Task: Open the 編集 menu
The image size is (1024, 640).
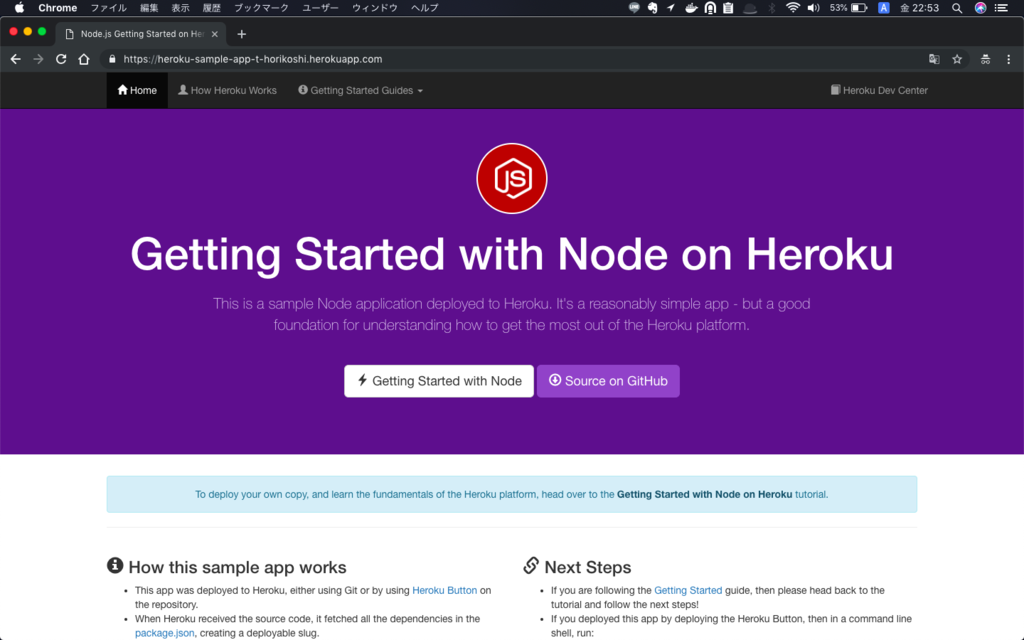Action: click(x=149, y=8)
